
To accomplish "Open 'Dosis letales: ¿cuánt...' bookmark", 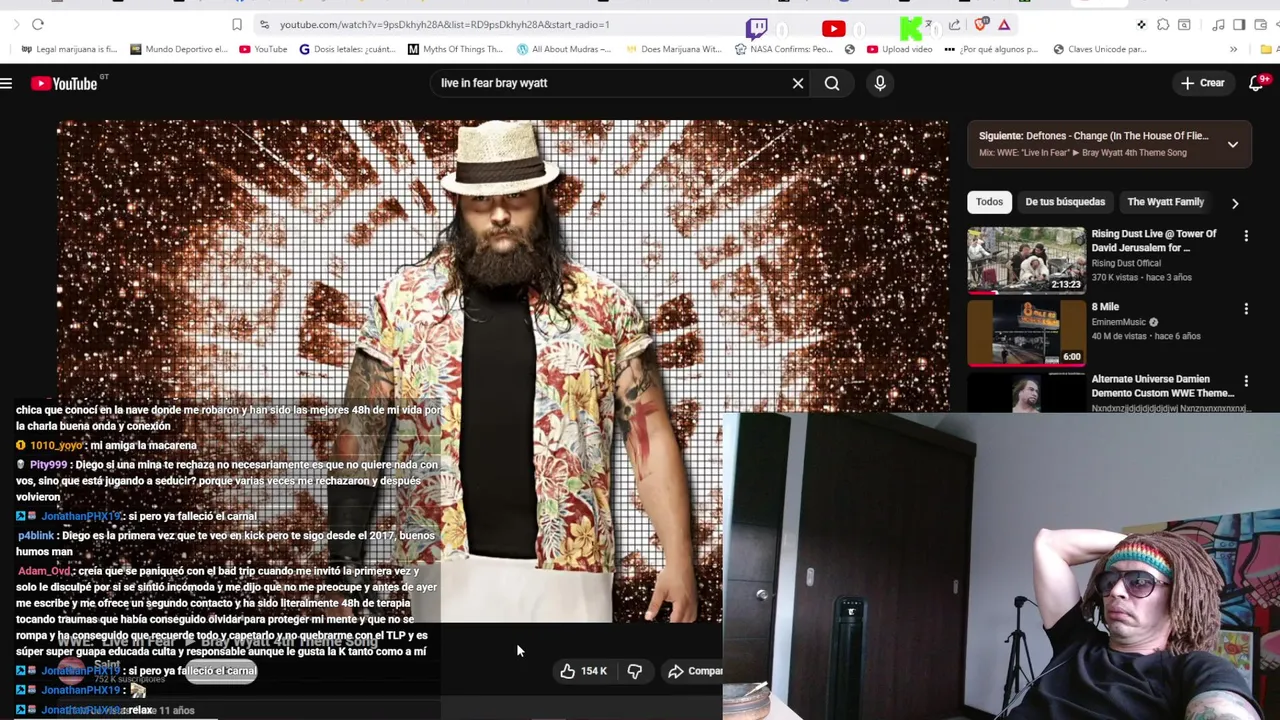I will click(x=348, y=49).
